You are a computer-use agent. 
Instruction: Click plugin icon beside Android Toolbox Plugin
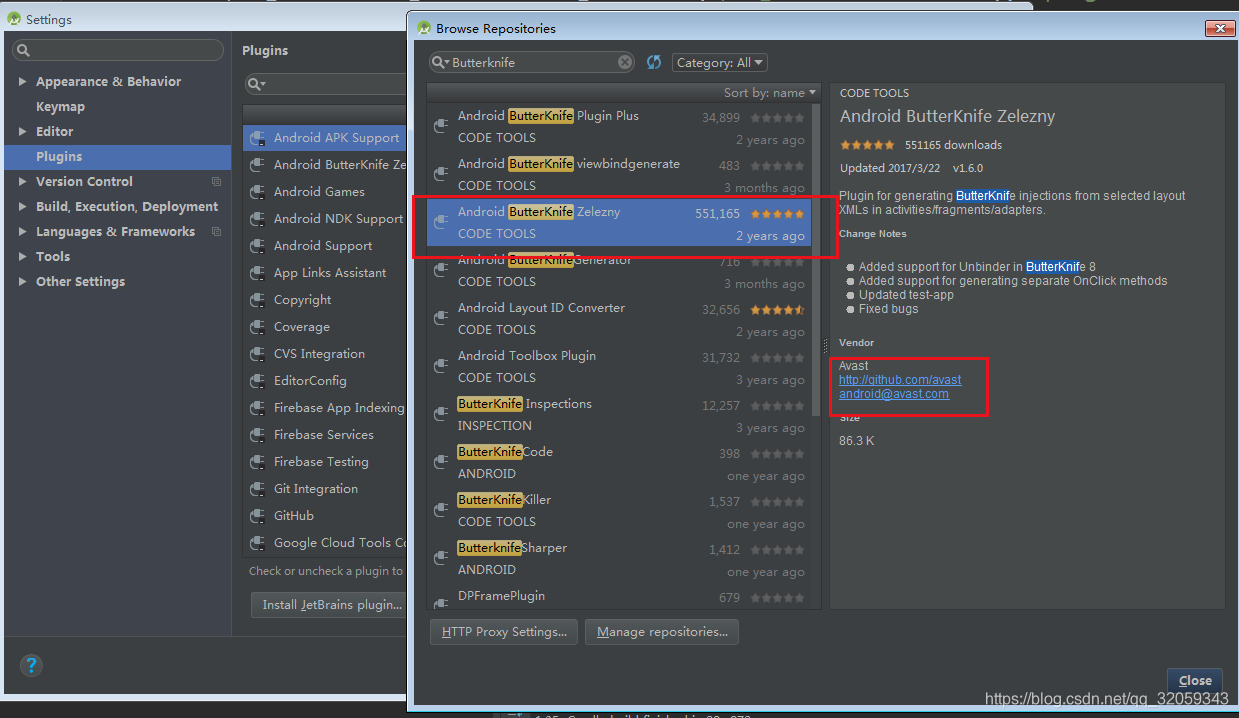coord(440,366)
